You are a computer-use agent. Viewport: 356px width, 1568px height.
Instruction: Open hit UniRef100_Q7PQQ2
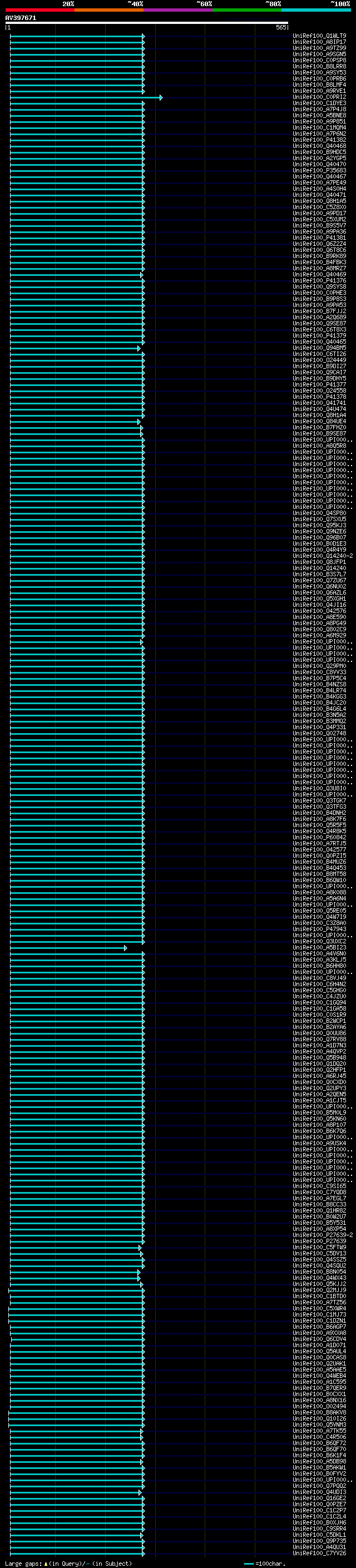[x=319, y=1486]
